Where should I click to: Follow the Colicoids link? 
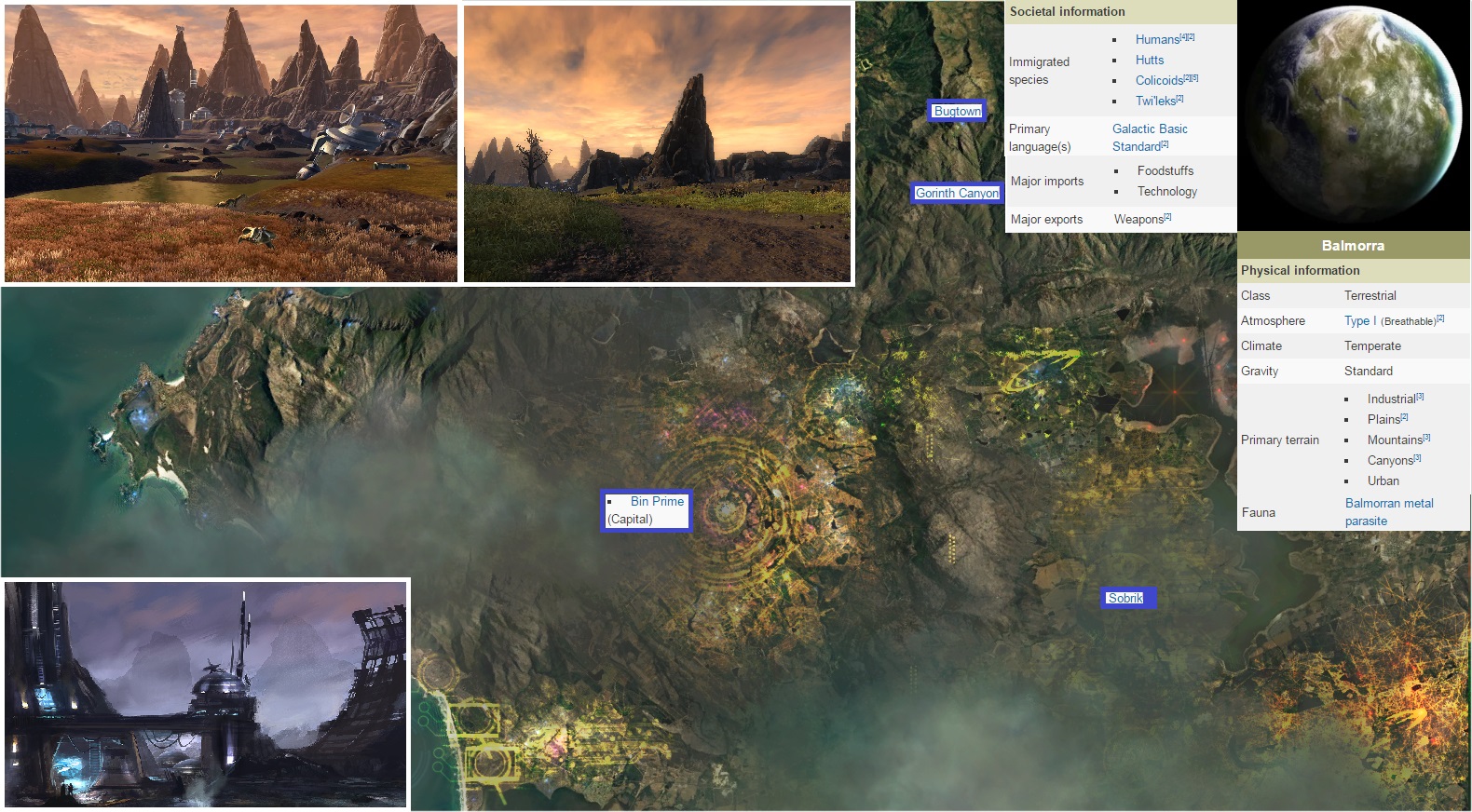(x=1158, y=80)
